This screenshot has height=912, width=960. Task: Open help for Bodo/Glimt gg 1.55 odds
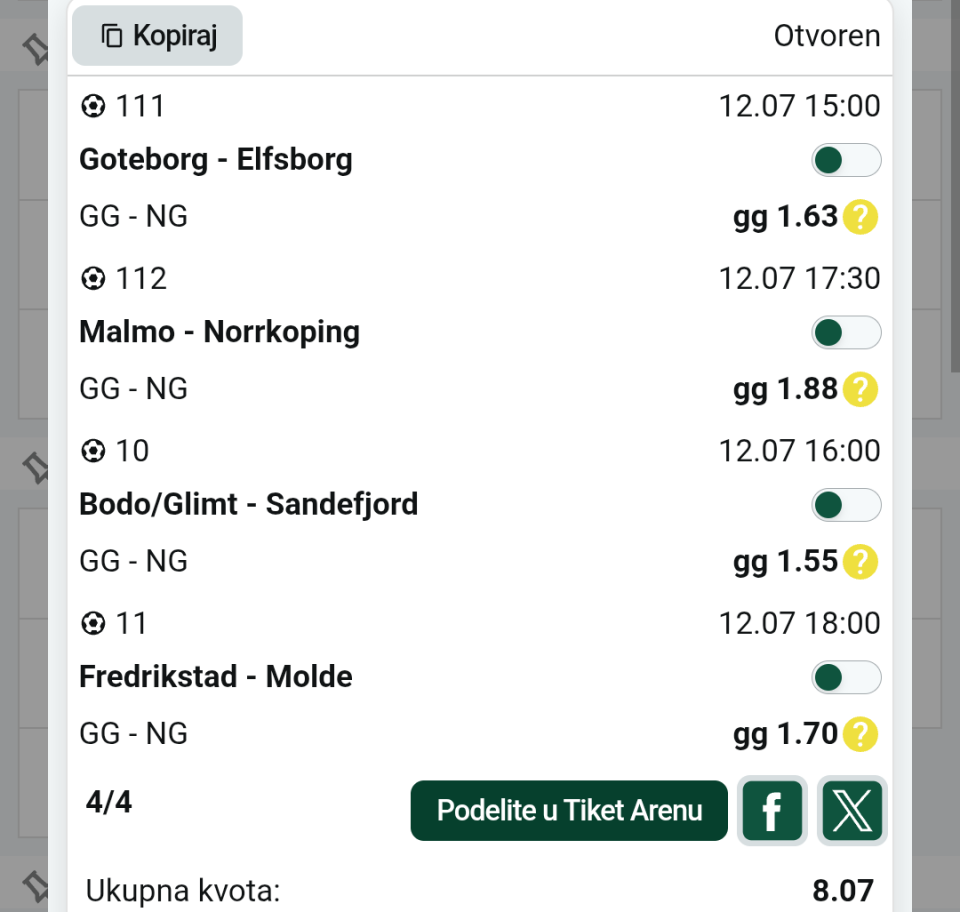tap(860, 561)
